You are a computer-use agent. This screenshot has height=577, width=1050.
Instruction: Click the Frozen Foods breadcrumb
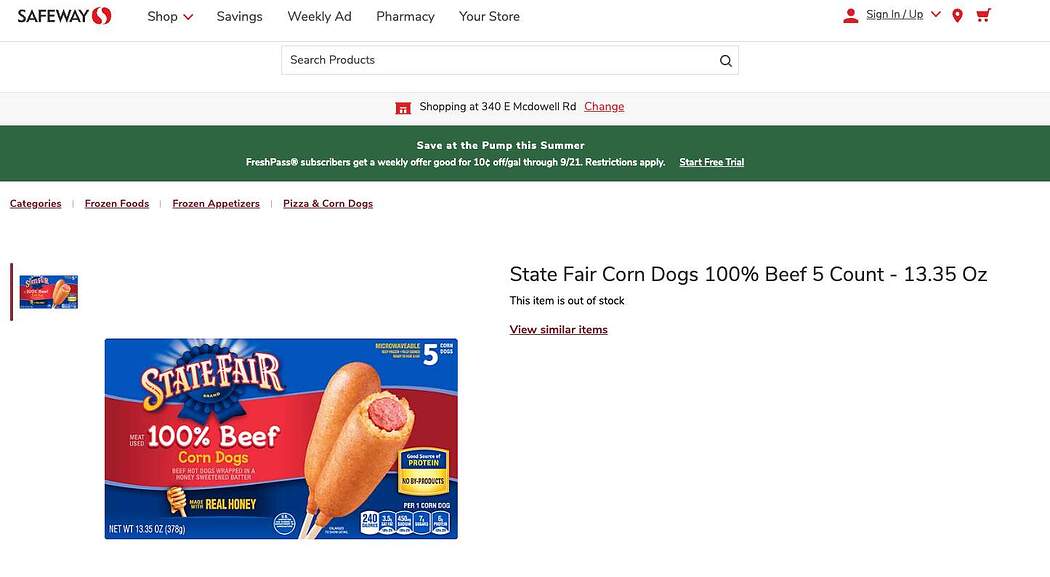[117, 203]
